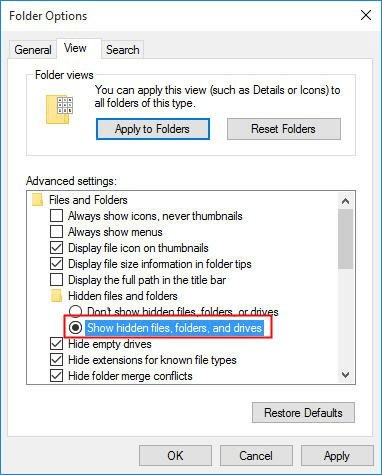The height and width of the screenshot is (475, 382).
Task: Click the Hidden files and folders icon
Action: pos(56,296)
